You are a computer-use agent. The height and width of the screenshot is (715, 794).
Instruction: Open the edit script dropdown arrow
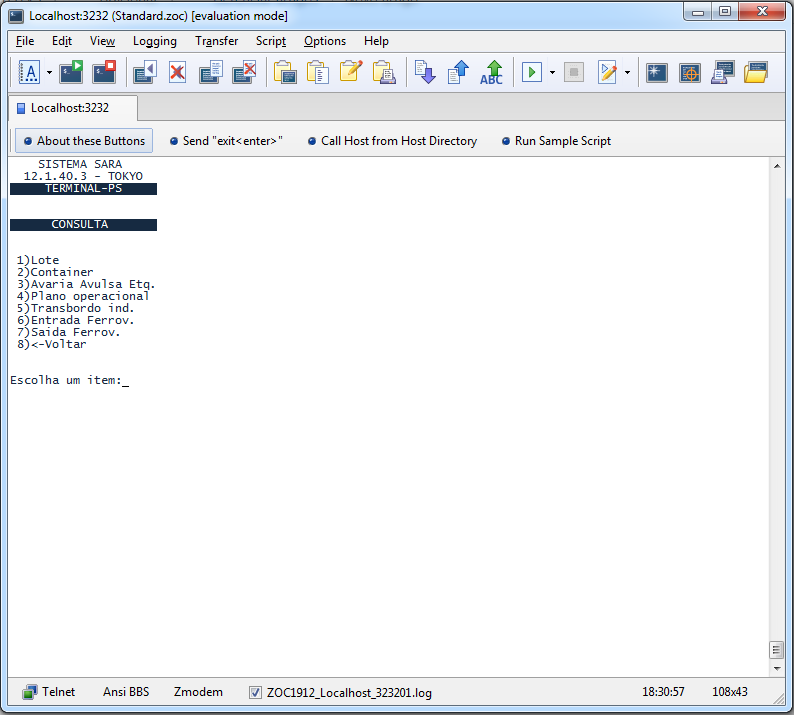[627, 72]
